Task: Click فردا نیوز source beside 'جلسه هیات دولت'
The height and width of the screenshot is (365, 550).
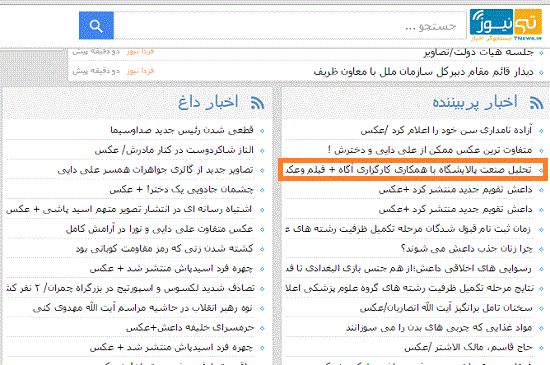Action: 140,52
